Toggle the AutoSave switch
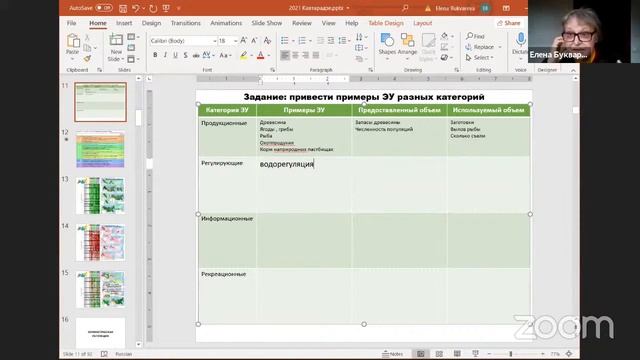The width and height of the screenshot is (640, 360). pos(104,8)
